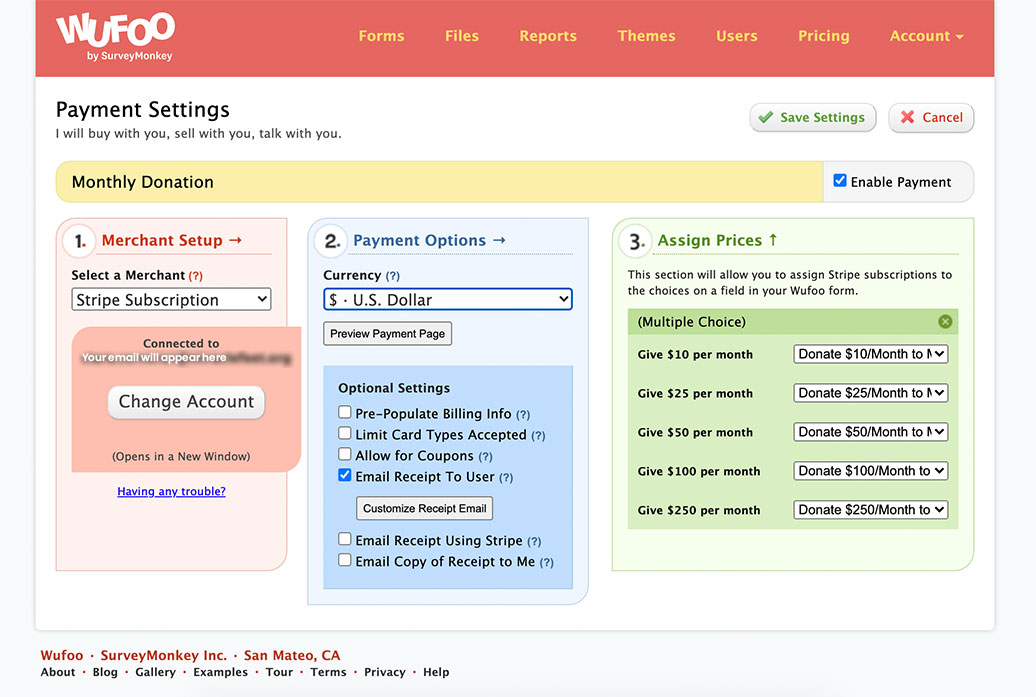Open the Pricing page

[x=823, y=36]
